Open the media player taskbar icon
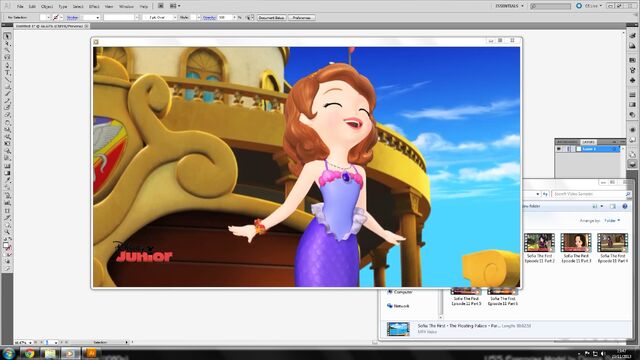 [70, 353]
